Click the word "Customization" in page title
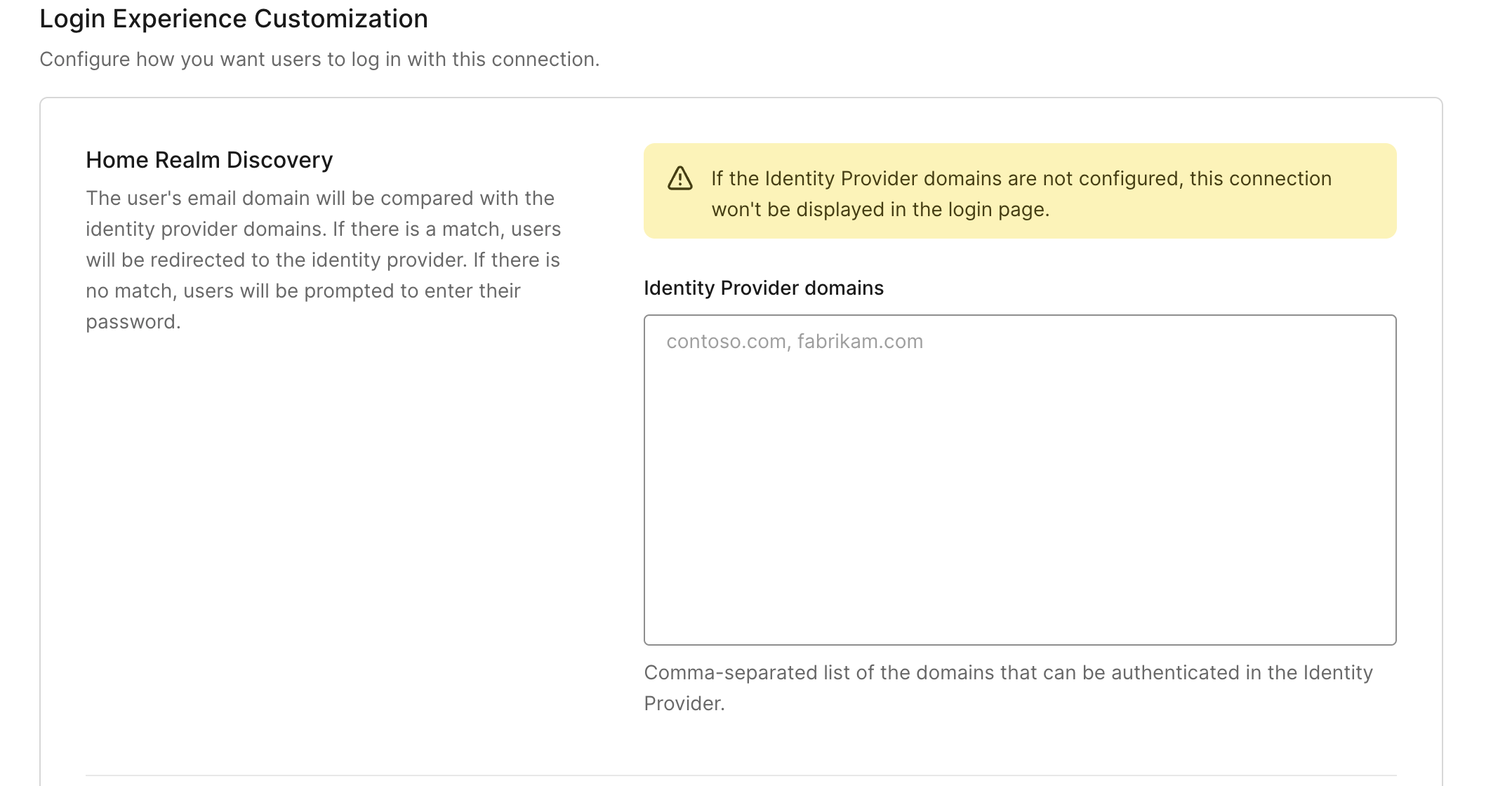The image size is (1512, 786). point(340,19)
